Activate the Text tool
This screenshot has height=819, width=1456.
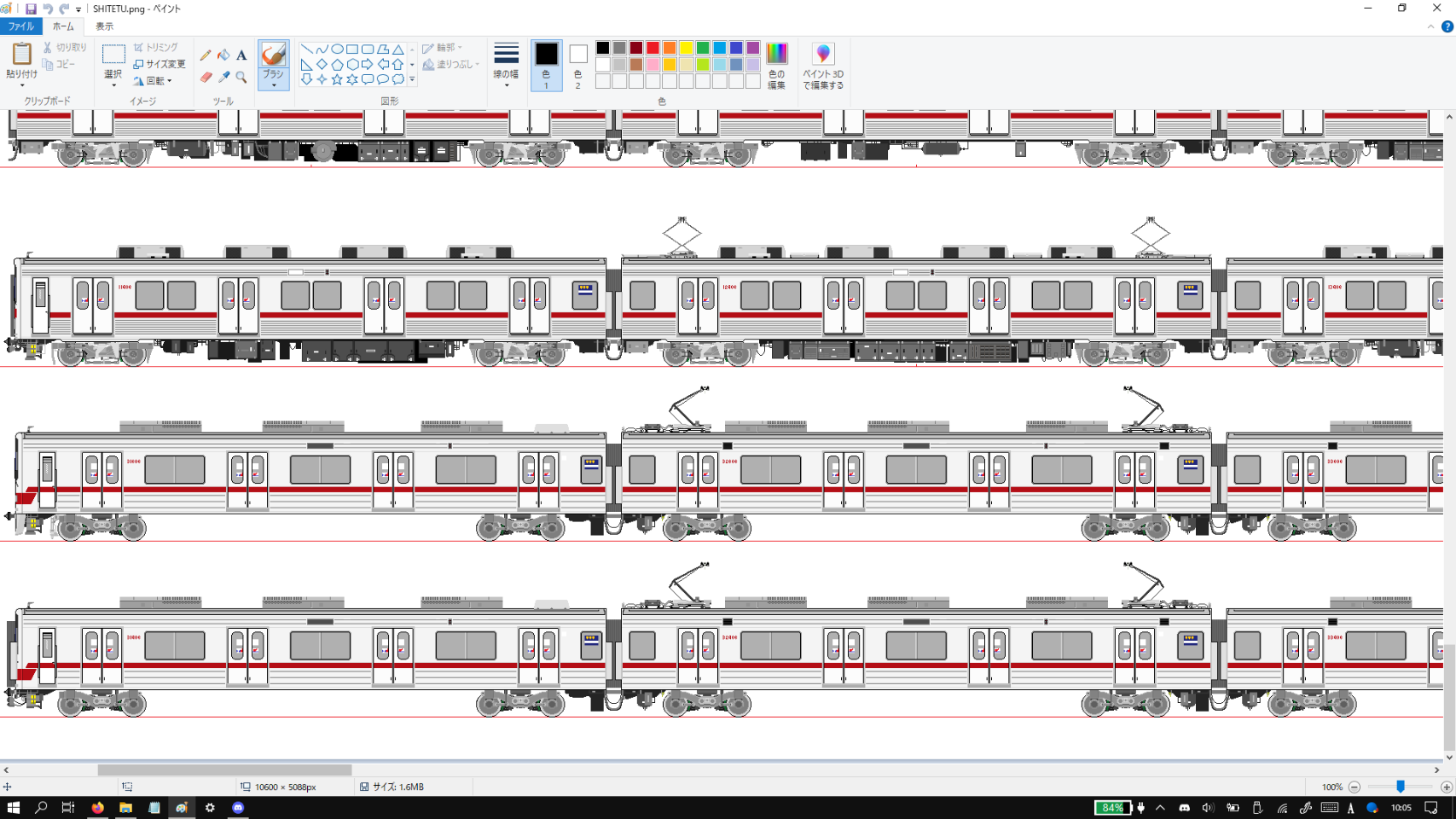pyautogui.click(x=241, y=55)
